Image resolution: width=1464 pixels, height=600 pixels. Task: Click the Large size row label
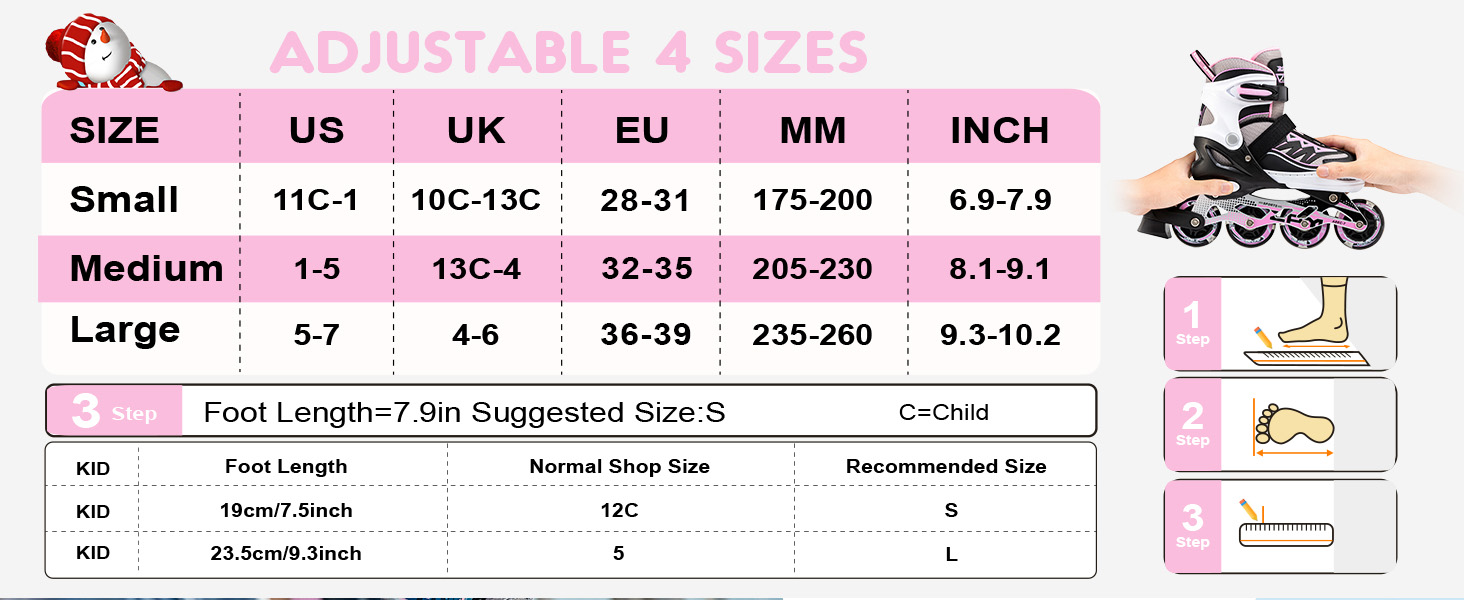[x=125, y=330]
